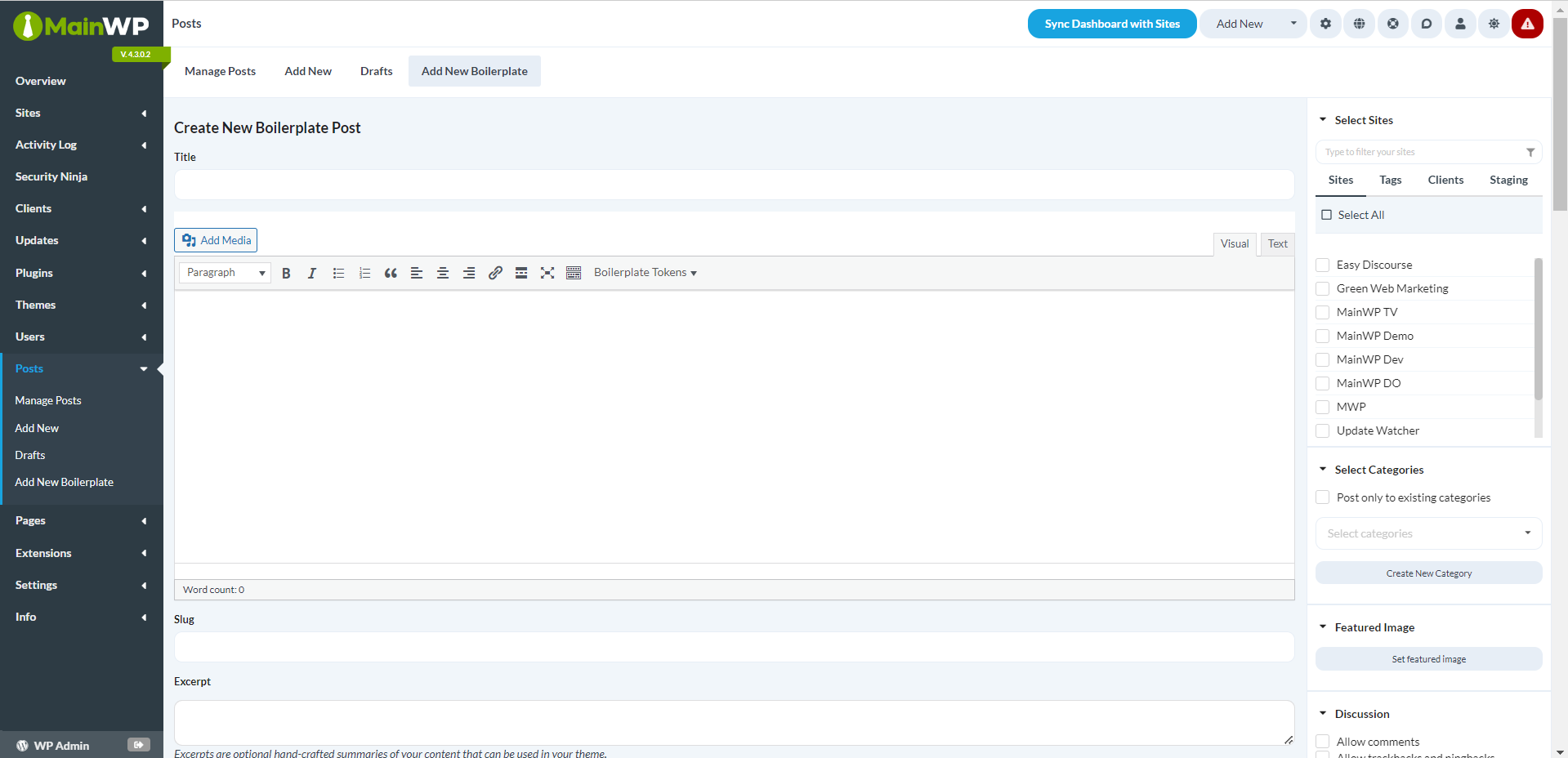Open the help lifebuoy icon

coord(1393,24)
